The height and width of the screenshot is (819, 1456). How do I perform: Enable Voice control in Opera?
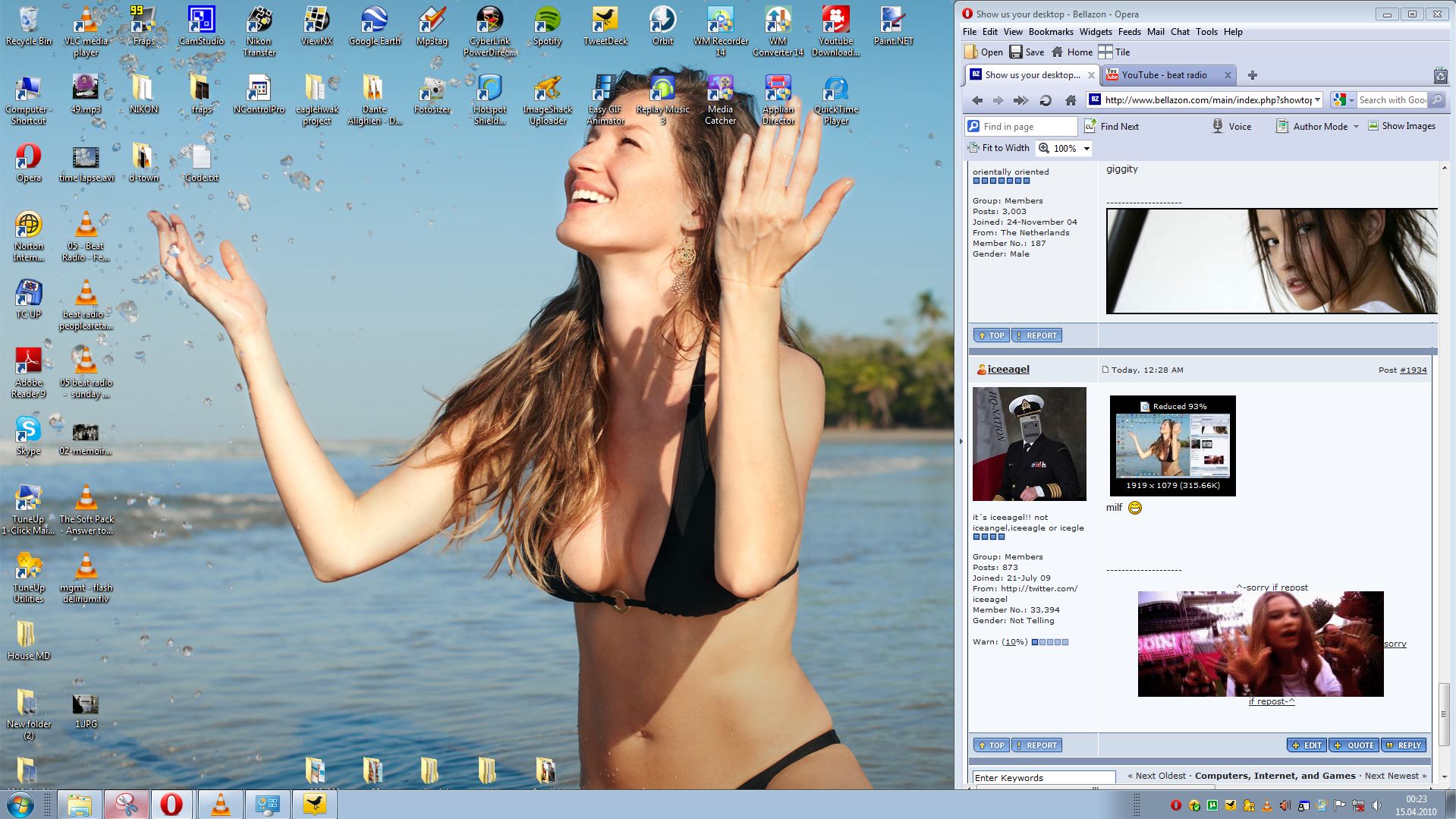(1231, 126)
